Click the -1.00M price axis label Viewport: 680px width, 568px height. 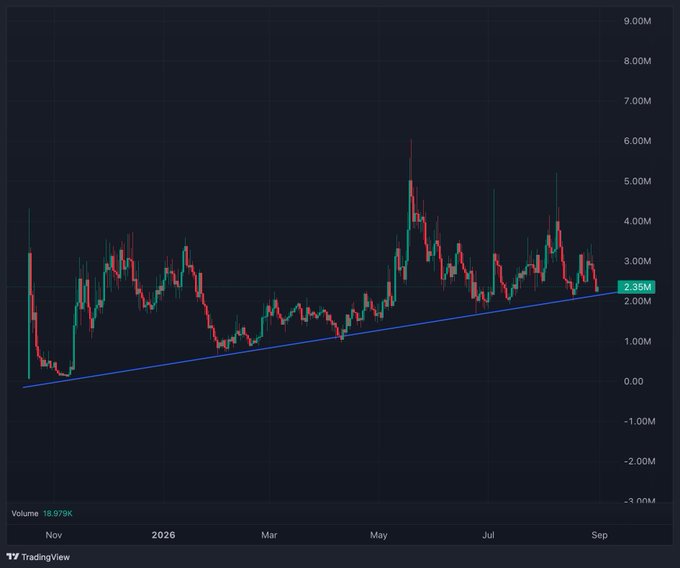pyautogui.click(x=639, y=421)
